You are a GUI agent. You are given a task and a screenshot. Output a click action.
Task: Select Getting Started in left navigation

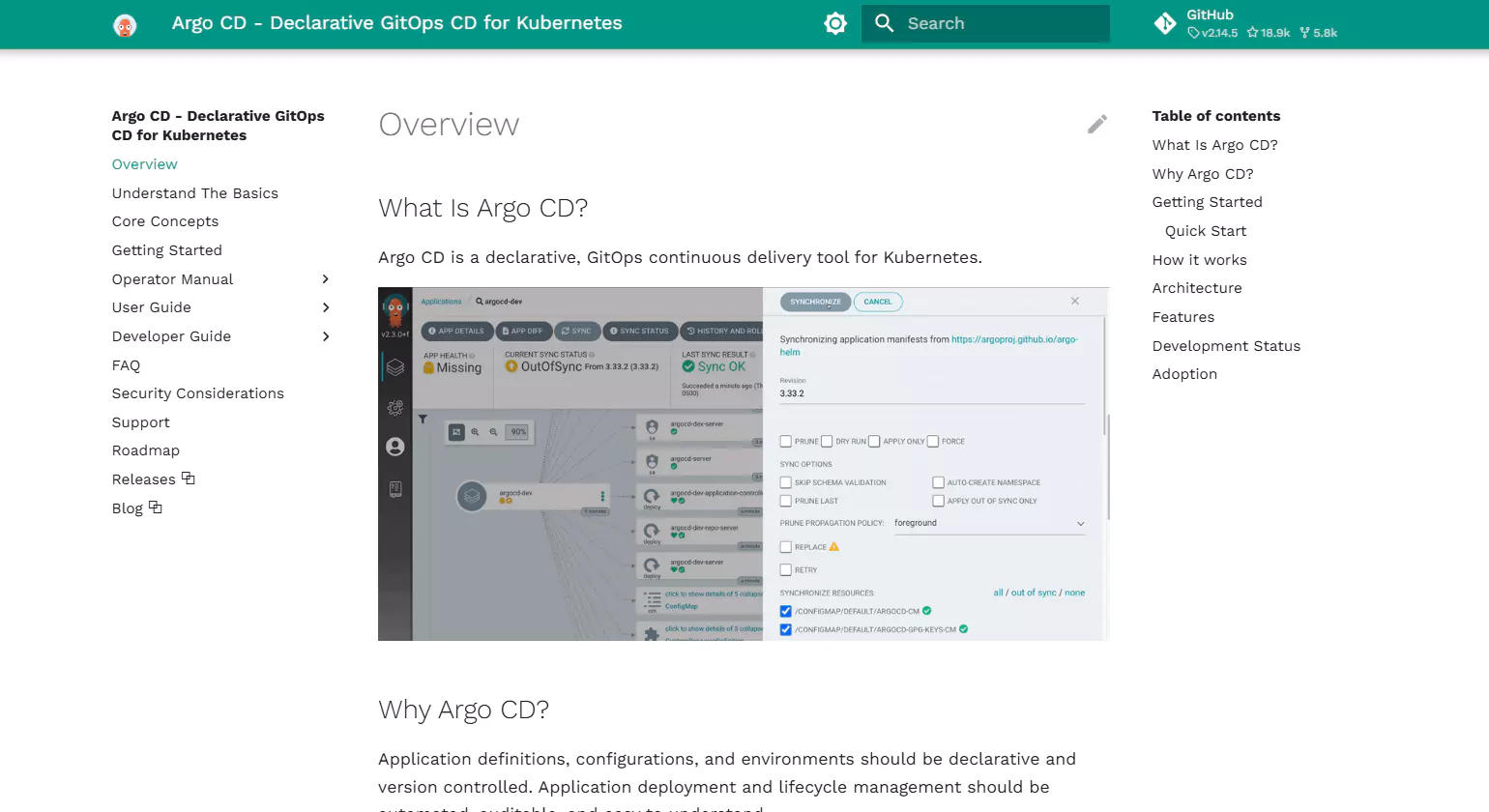point(167,250)
